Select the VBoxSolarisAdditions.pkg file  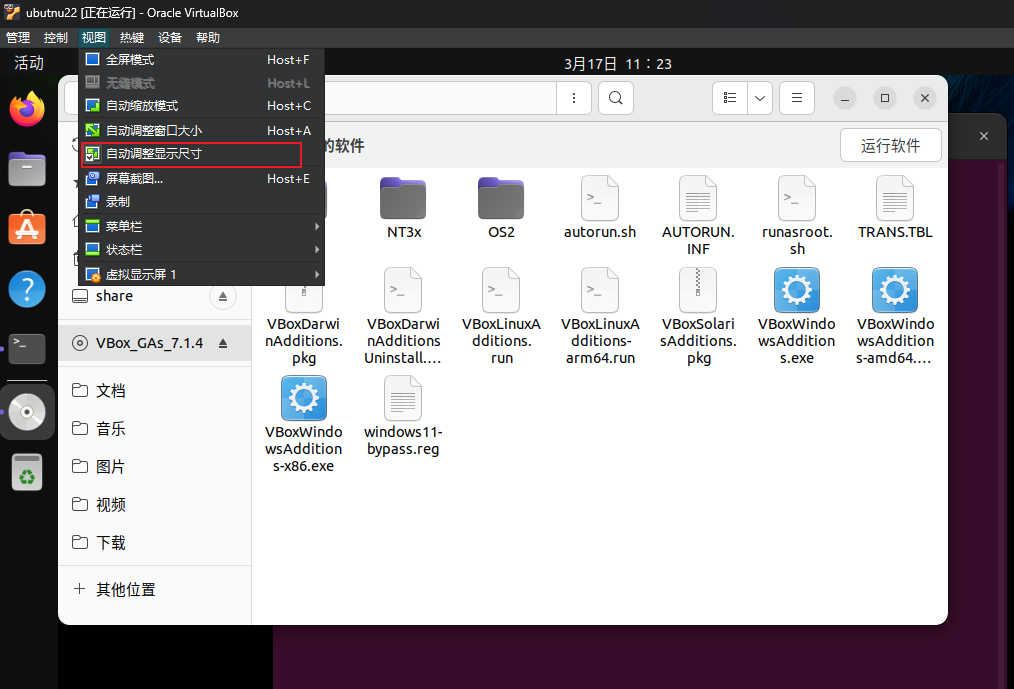[698, 317]
